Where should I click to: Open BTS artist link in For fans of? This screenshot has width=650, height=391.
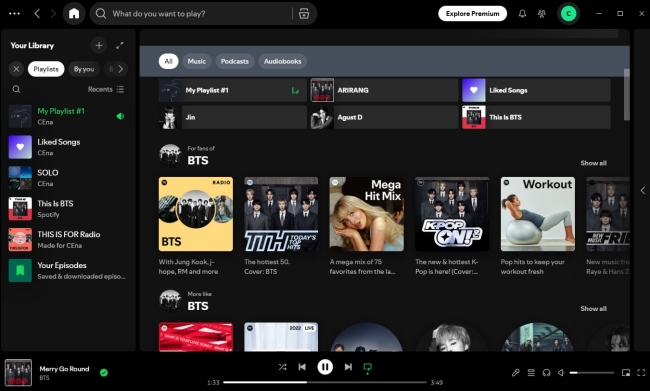click(x=198, y=160)
